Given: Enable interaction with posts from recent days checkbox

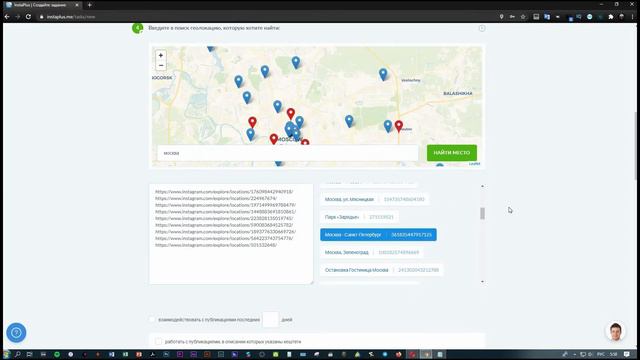Looking at the screenshot, I should coord(152,320).
